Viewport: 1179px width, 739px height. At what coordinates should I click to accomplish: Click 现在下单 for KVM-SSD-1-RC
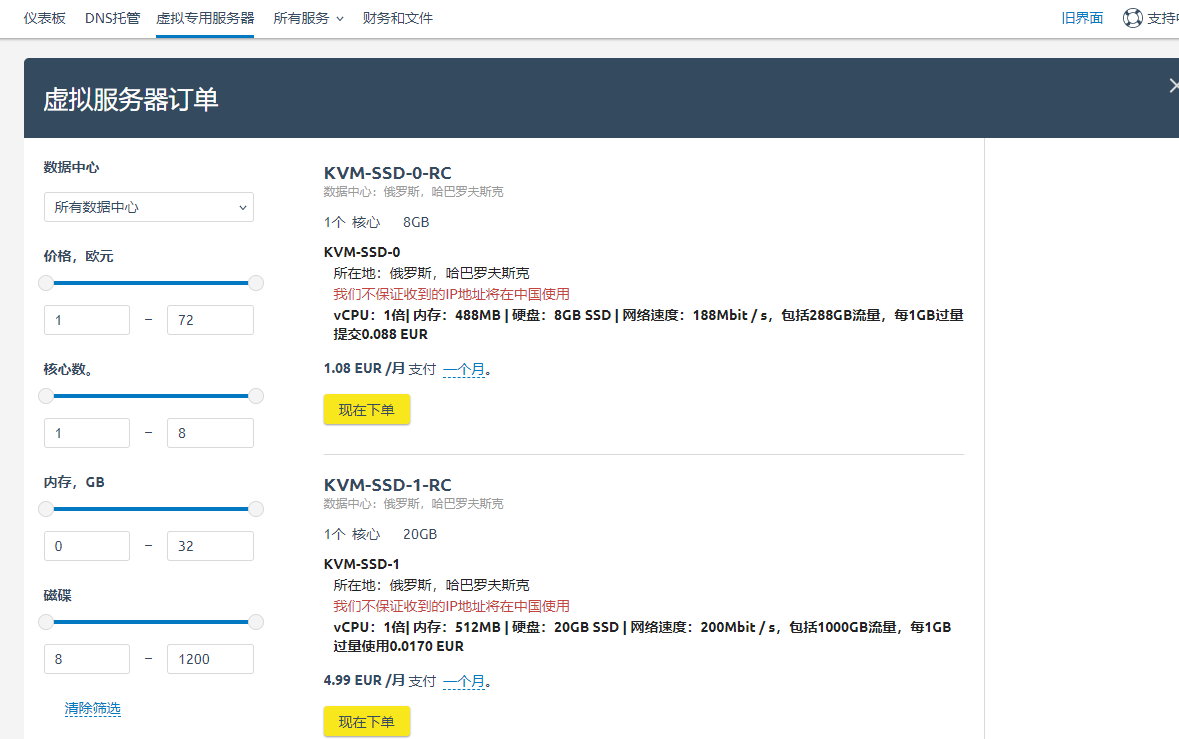click(366, 721)
